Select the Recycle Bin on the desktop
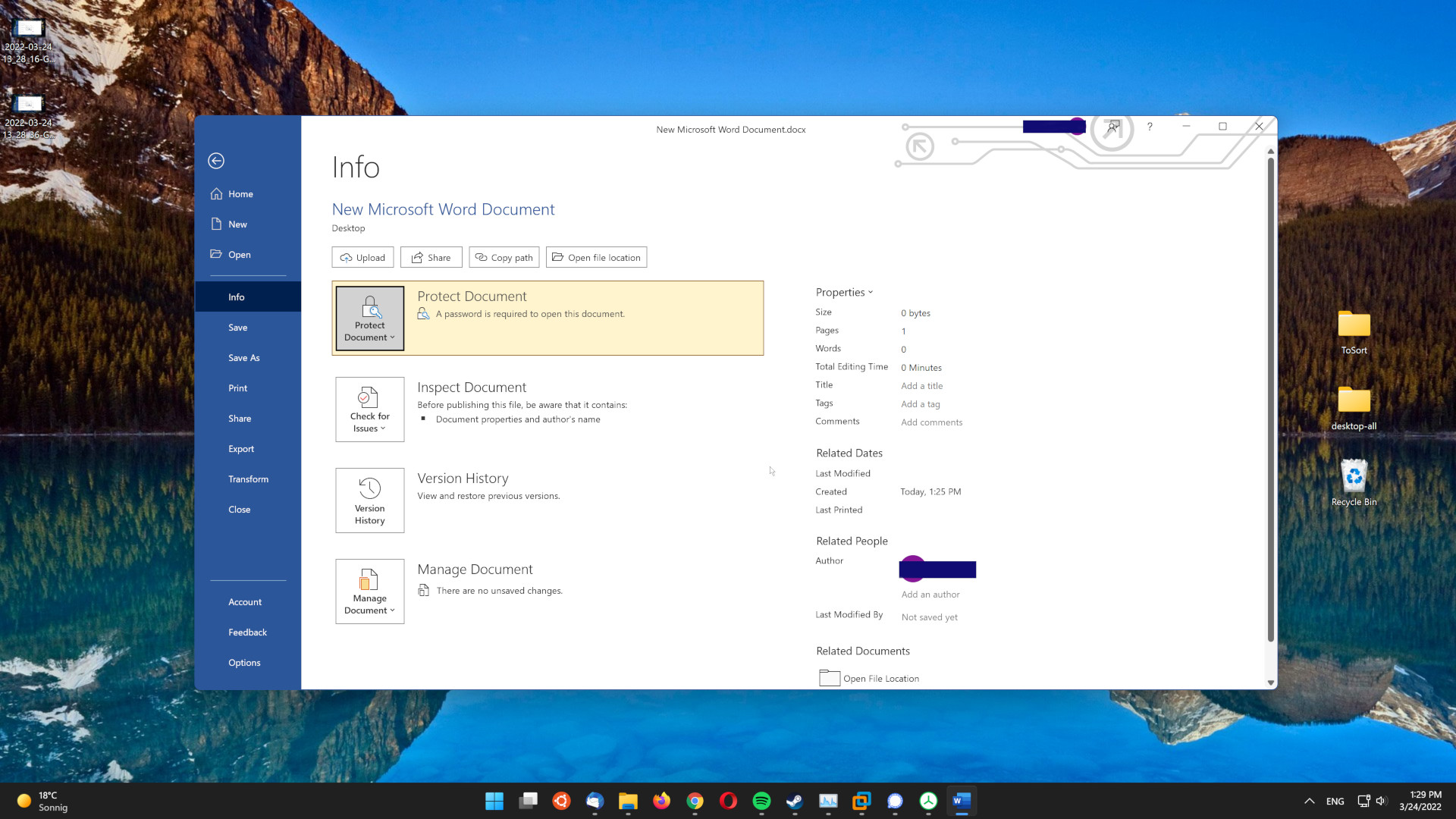 tap(1354, 483)
